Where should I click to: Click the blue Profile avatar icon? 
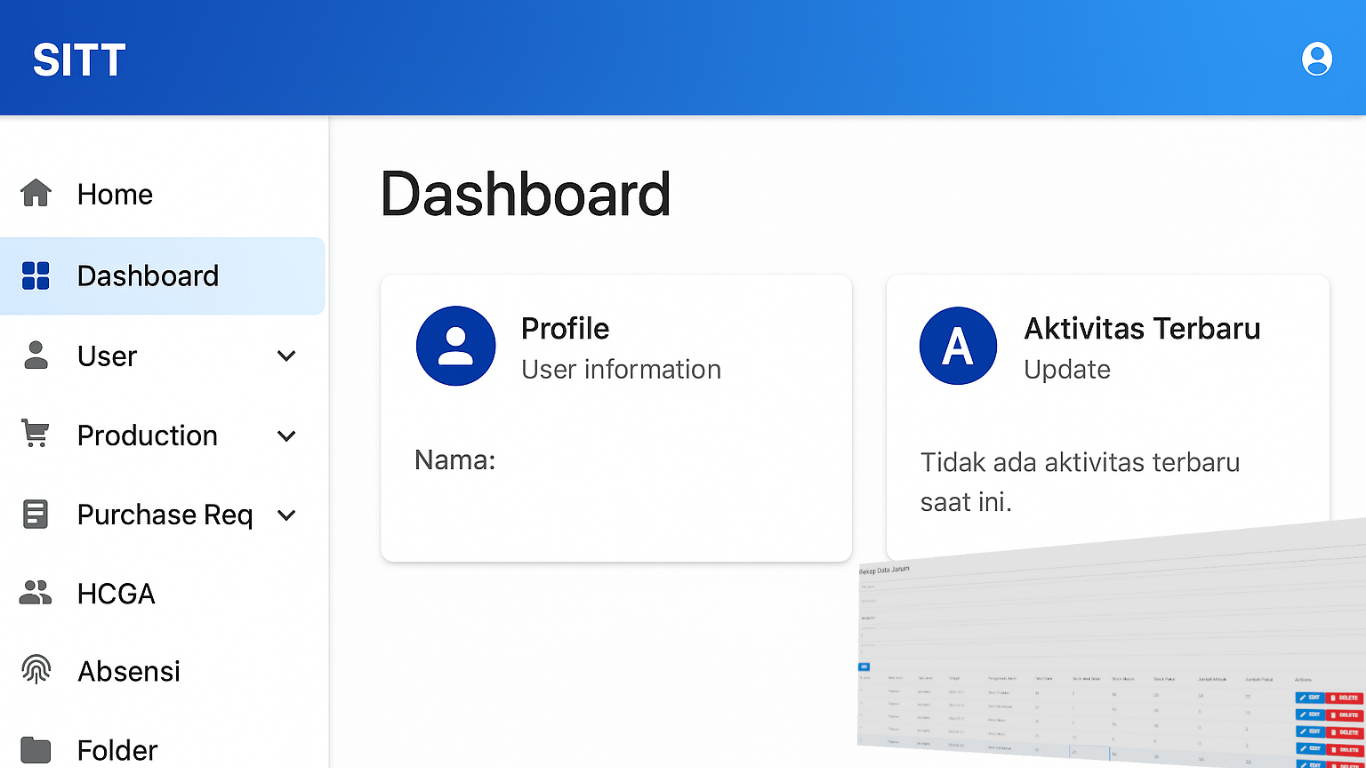click(456, 346)
